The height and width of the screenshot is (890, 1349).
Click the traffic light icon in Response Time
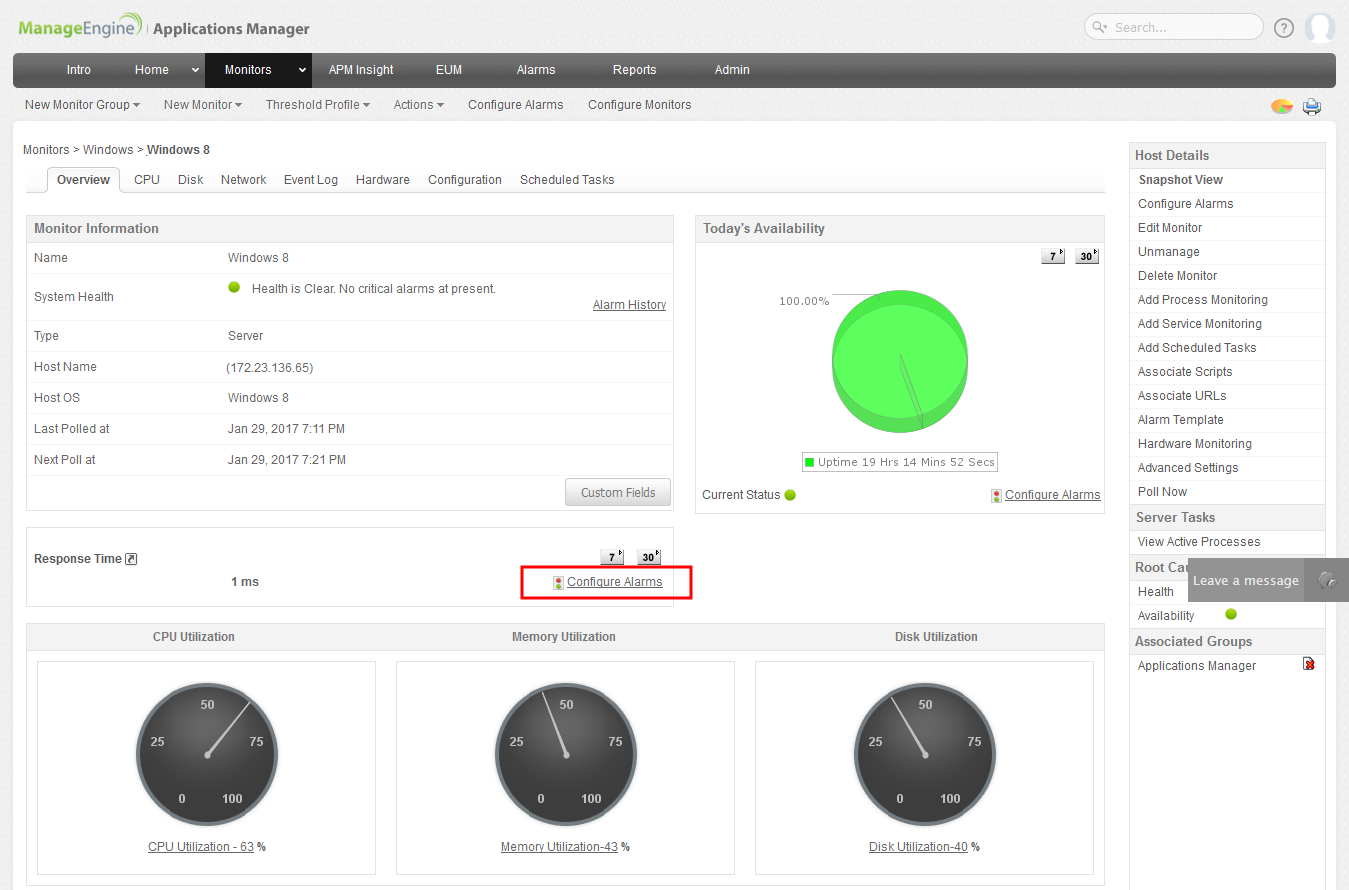[x=558, y=583]
